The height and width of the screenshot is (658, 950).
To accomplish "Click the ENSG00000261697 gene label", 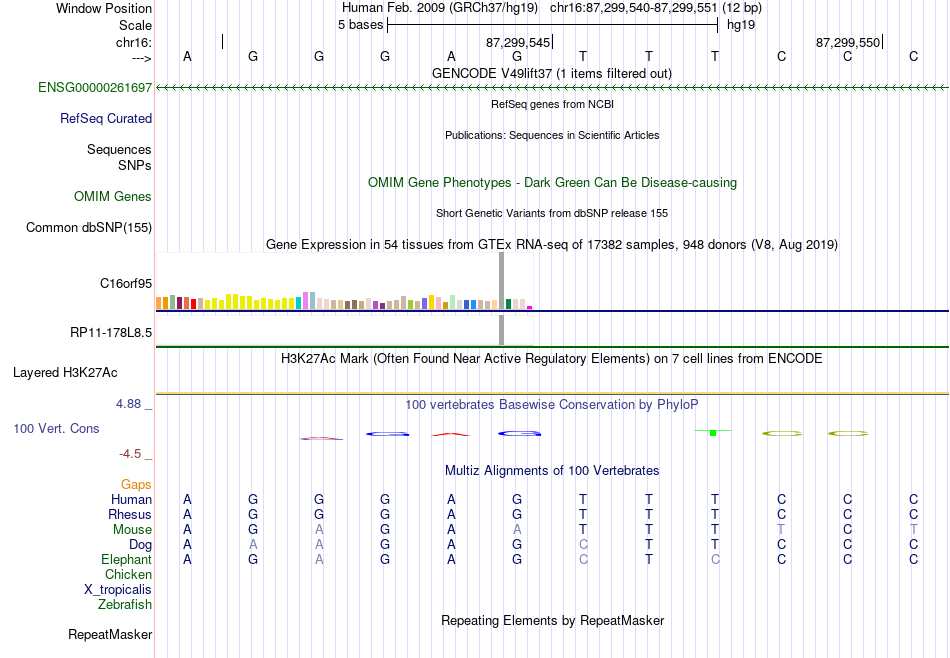I will point(95,88).
